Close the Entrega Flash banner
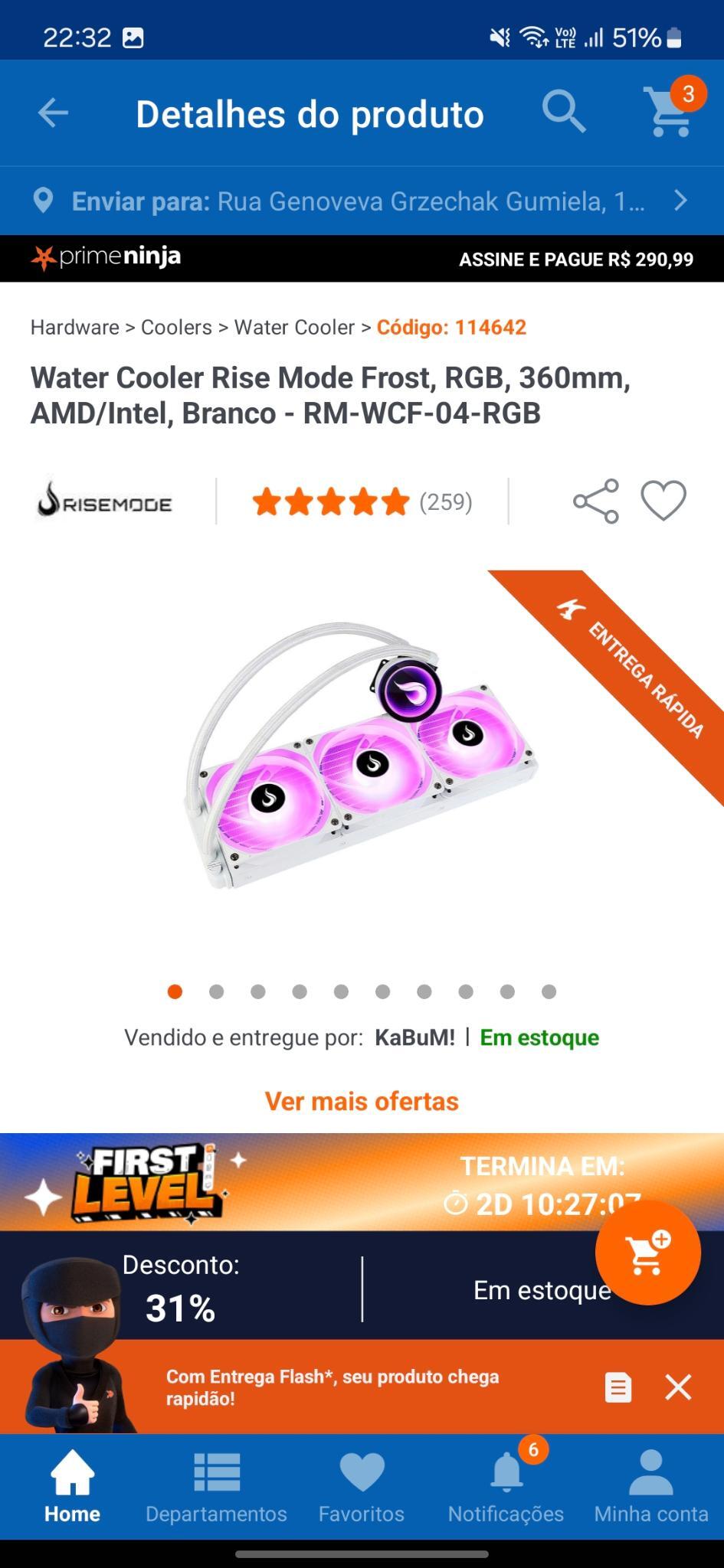This screenshot has width=724, height=1568. 678,1387
